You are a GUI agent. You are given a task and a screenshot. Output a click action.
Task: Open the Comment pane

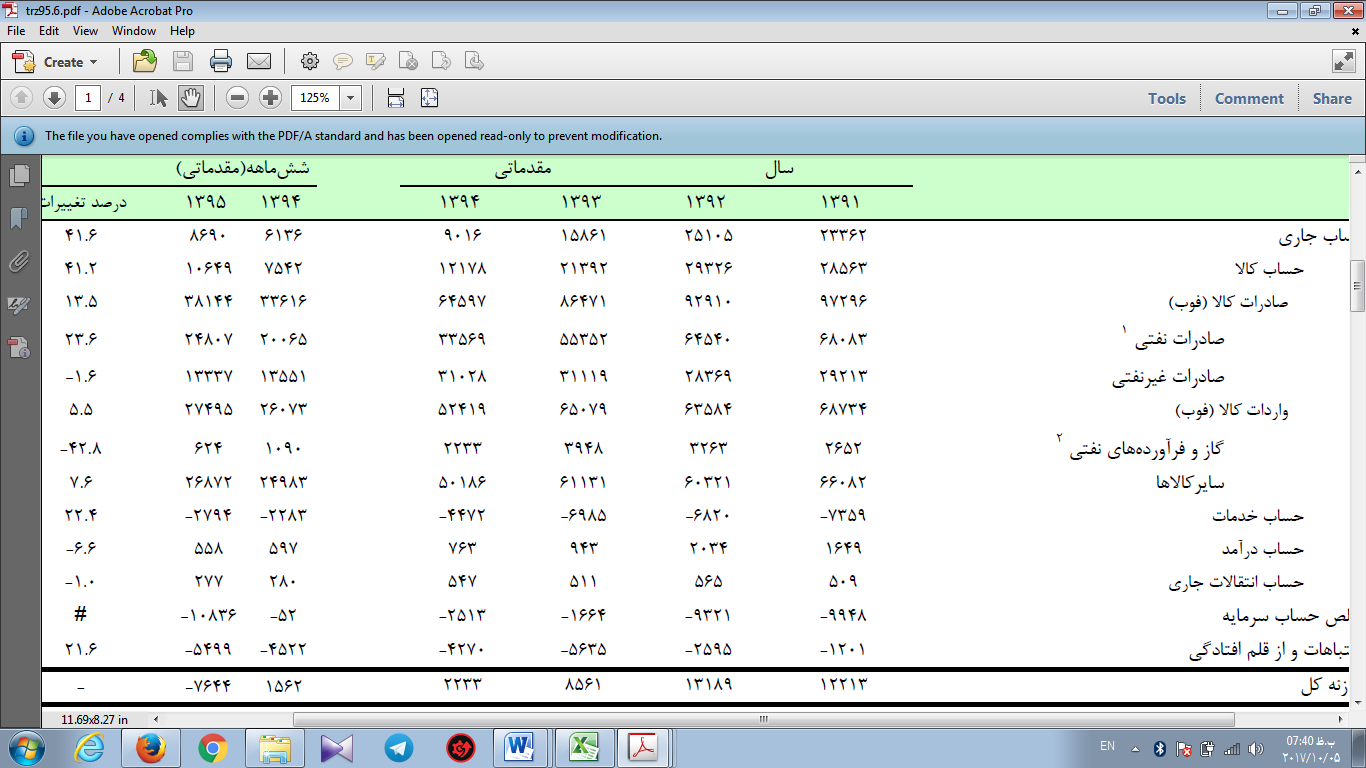(x=1249, y=98)
